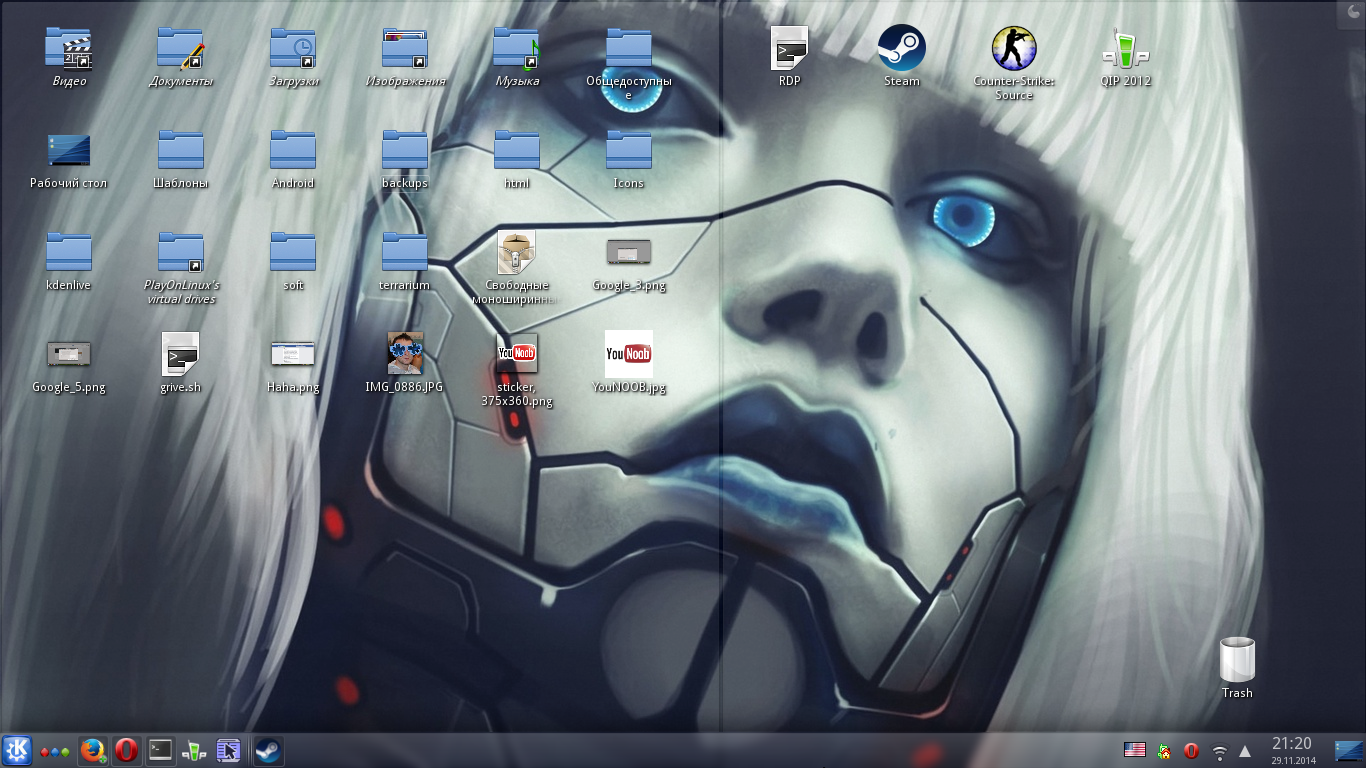
Task: Open the kdenlive folder
Action: (x=69, y=252)
